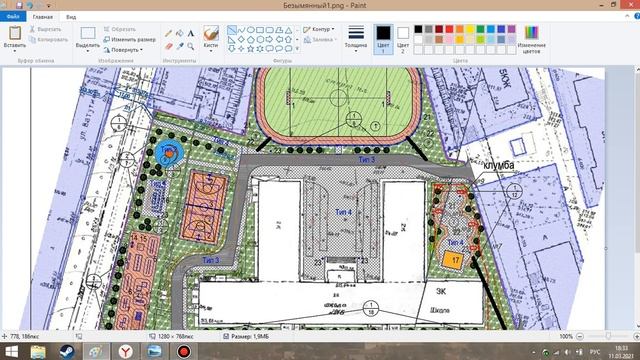640x360 pixels.
Task: Select the Text tool
Action: [x=191, y=33]
